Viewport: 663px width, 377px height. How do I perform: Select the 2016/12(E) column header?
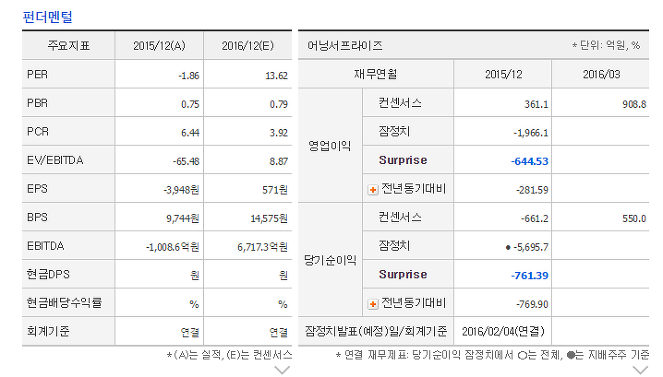(x=248, y=46)
